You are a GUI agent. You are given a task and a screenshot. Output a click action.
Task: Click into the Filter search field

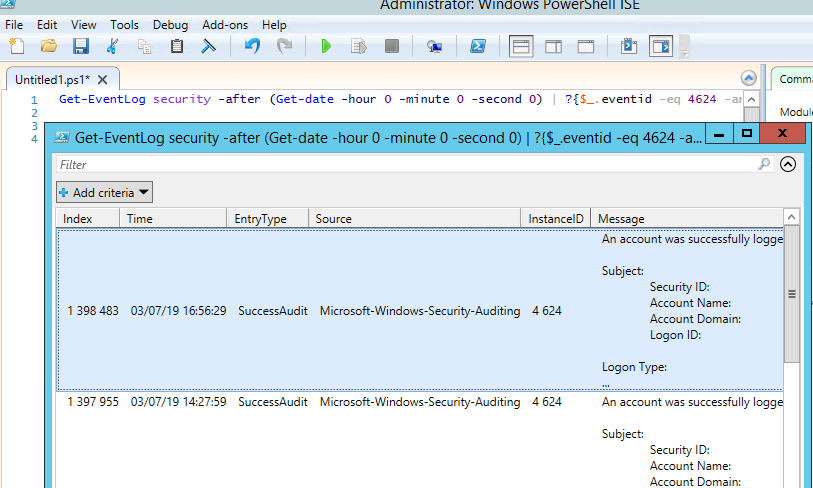coord(407,164)
